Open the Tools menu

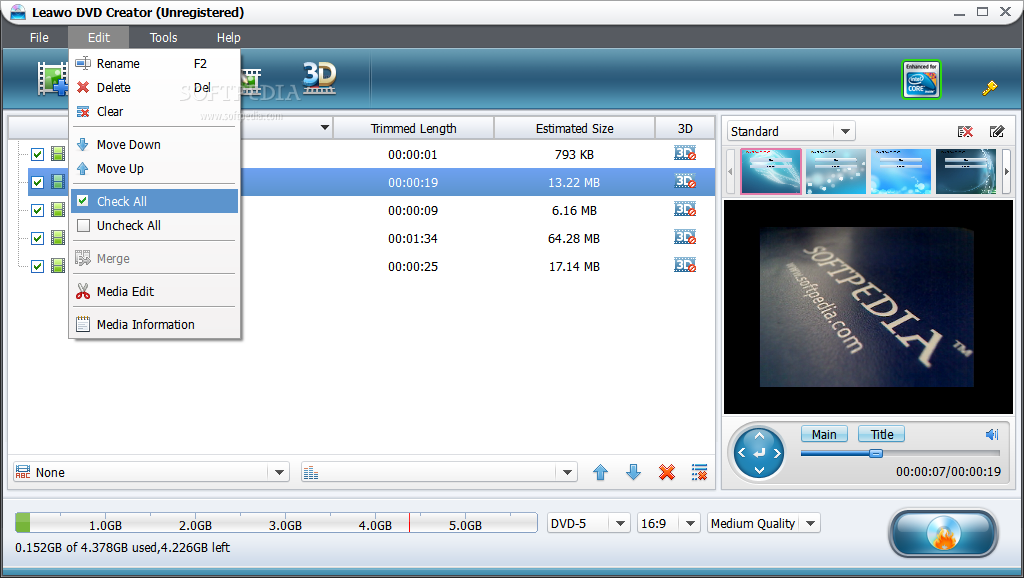(x=163, y=37)
